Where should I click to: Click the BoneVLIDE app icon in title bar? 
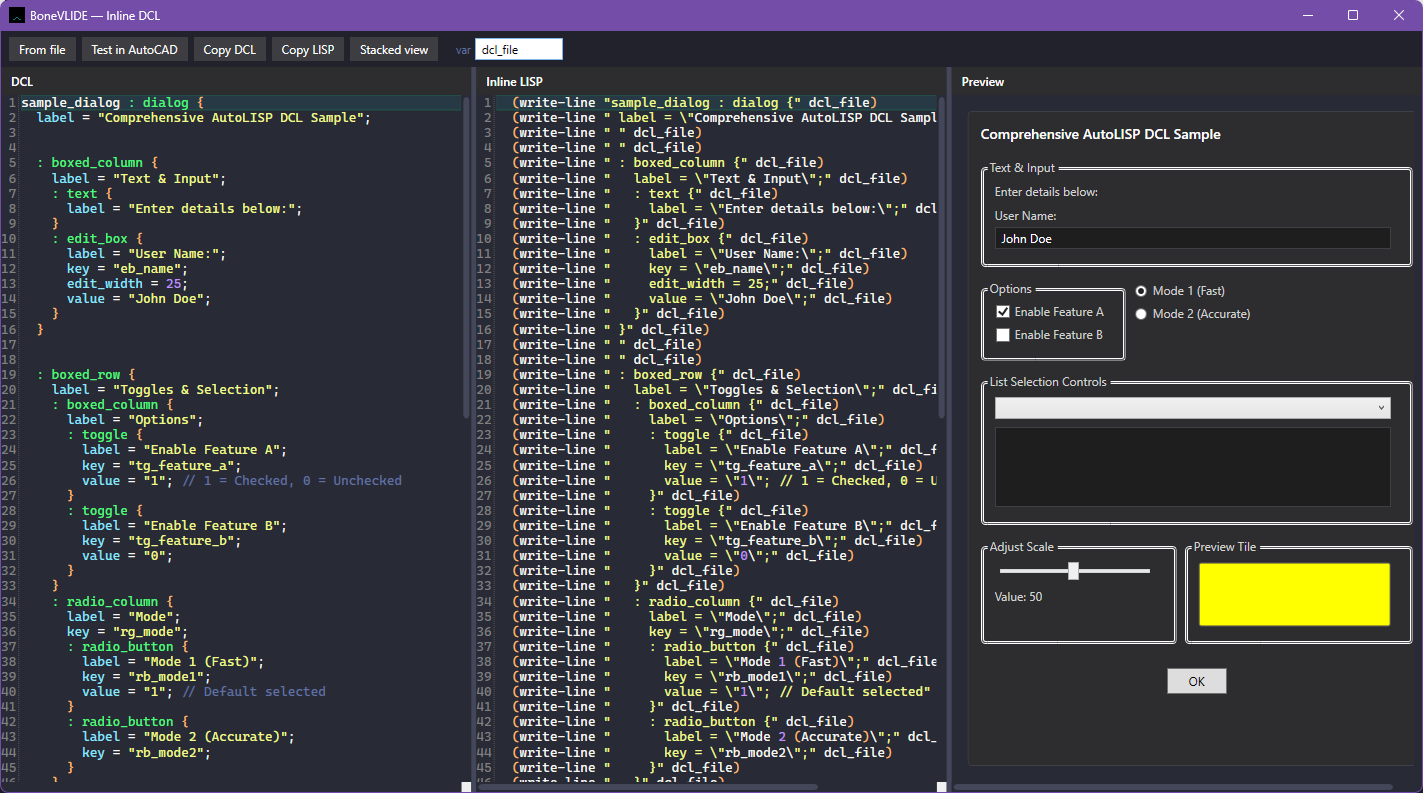(17, 15)
